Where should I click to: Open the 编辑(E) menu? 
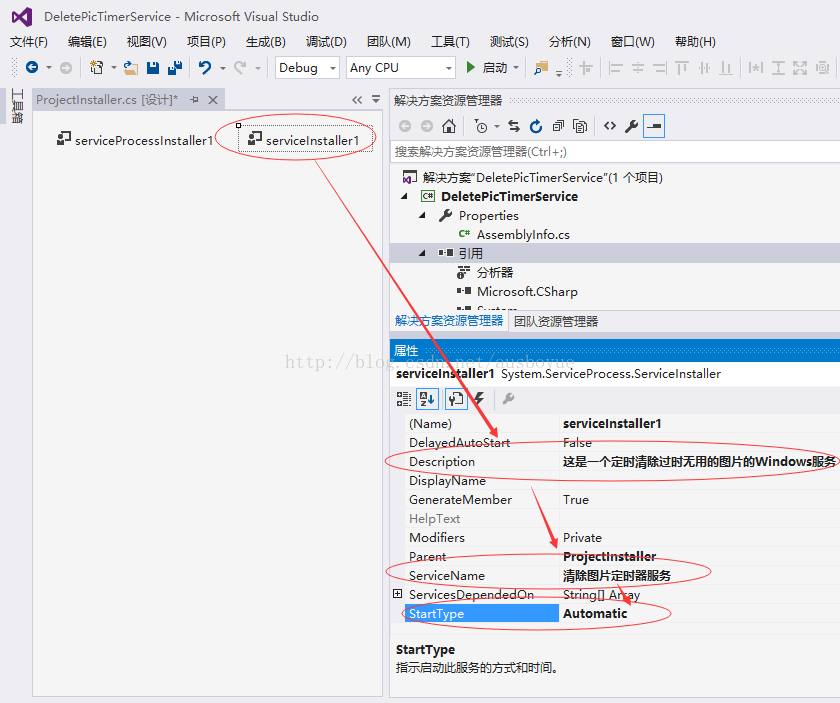click(x=87, y=42)
